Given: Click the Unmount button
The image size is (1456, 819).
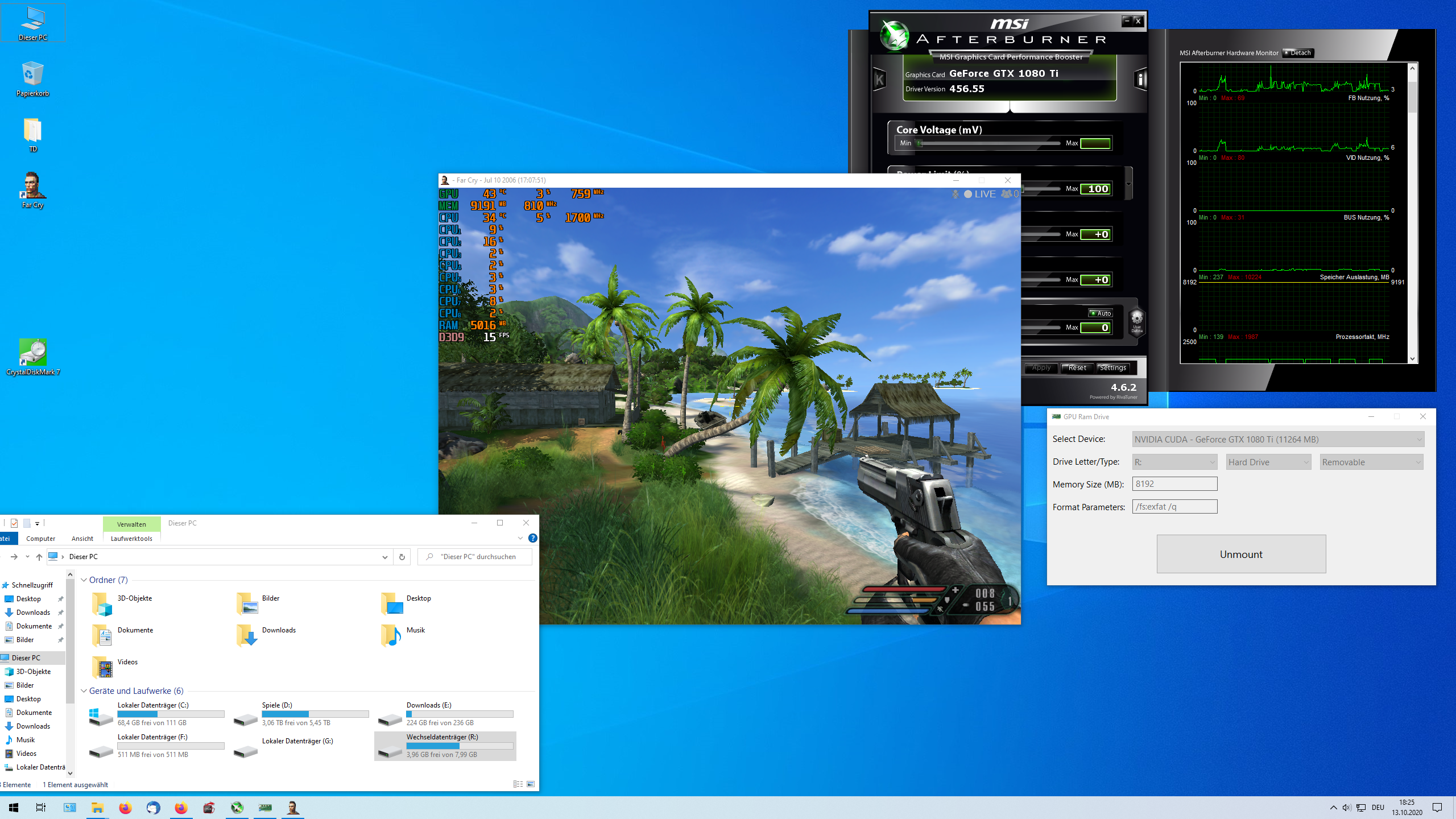Looking at the screenshot, I should click(x=1241, y=554).
